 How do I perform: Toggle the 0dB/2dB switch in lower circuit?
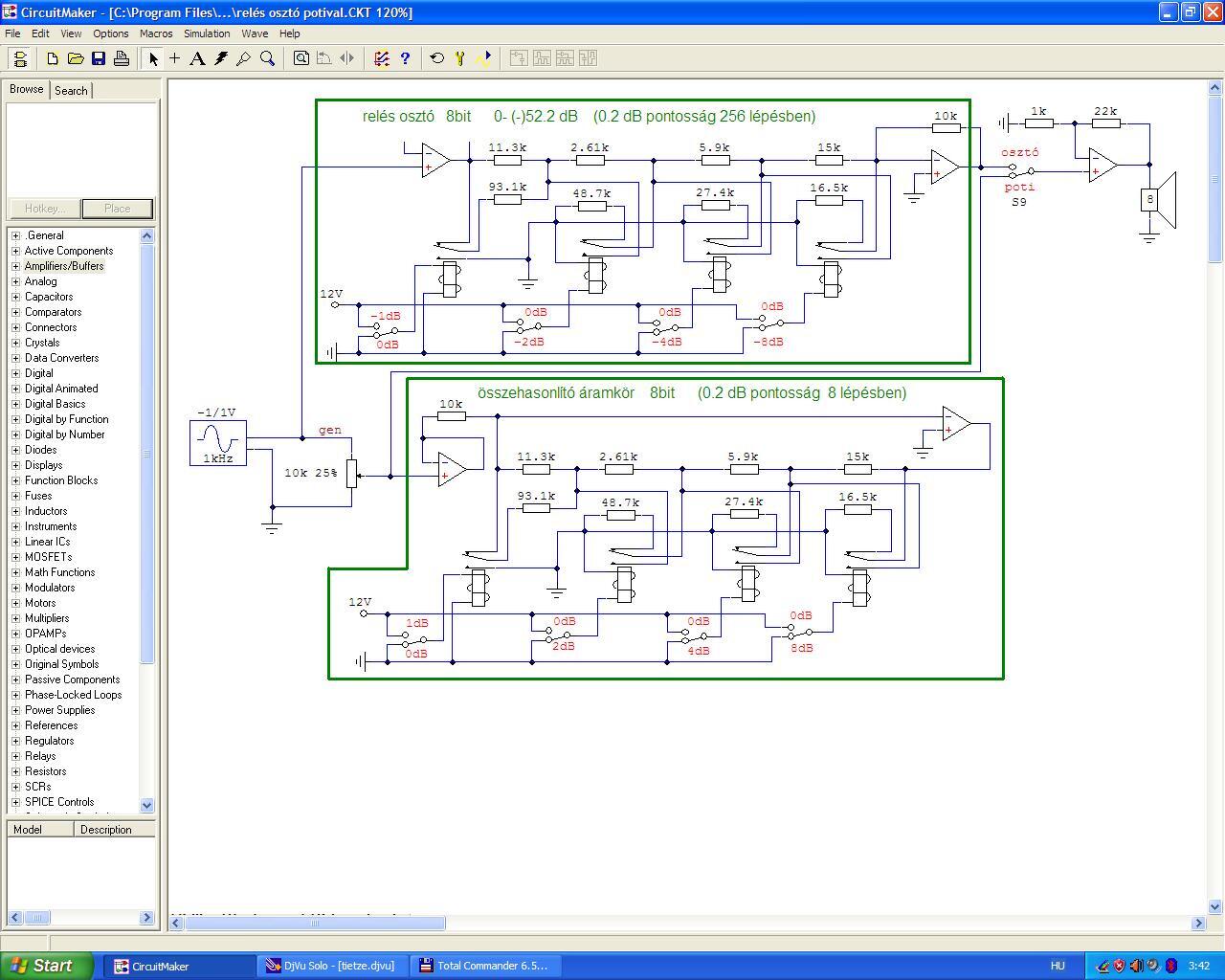point(558,634)
